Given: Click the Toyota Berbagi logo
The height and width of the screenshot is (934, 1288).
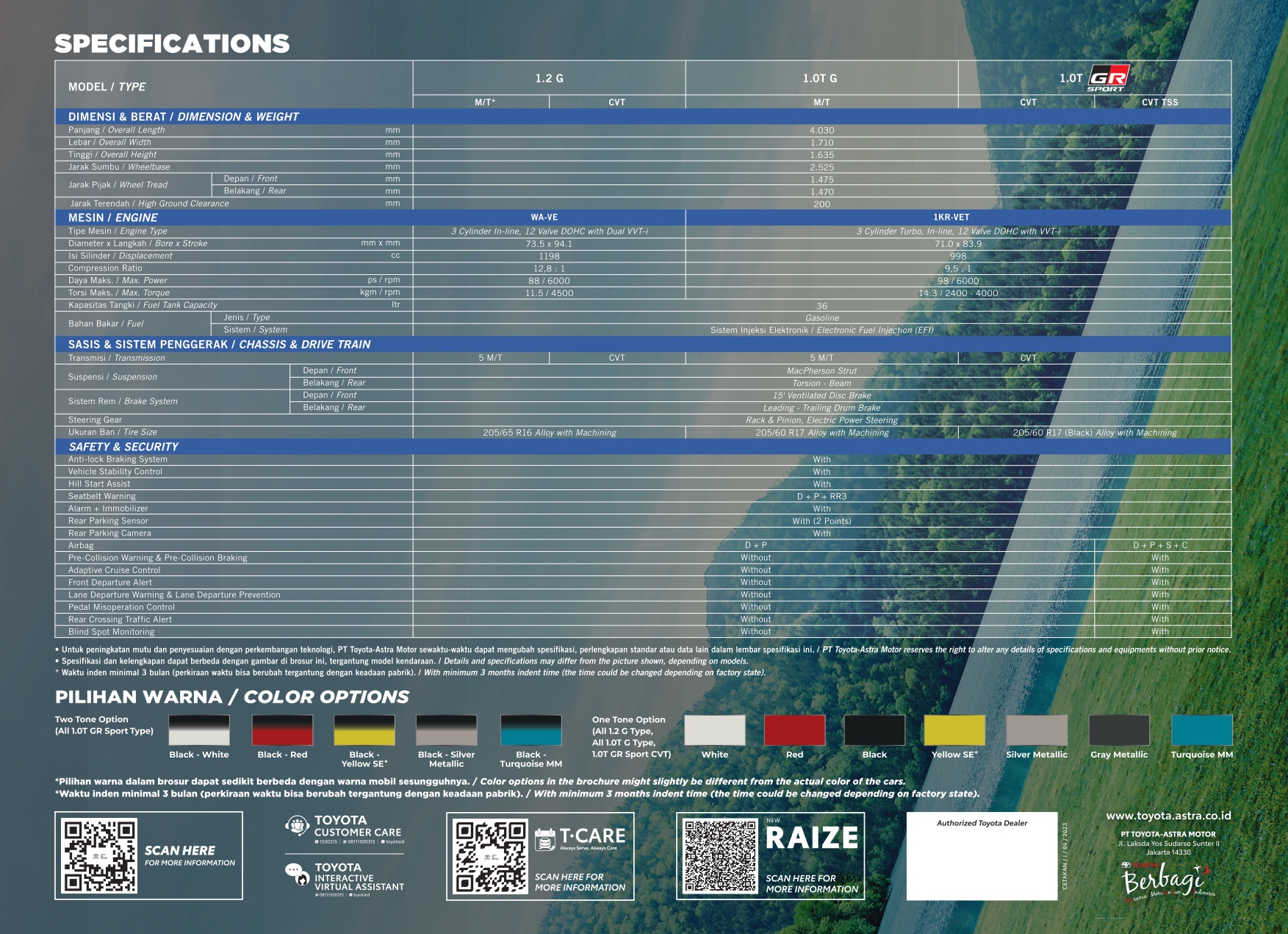Looking at the screenshot, I should (x=1166, y=880).
